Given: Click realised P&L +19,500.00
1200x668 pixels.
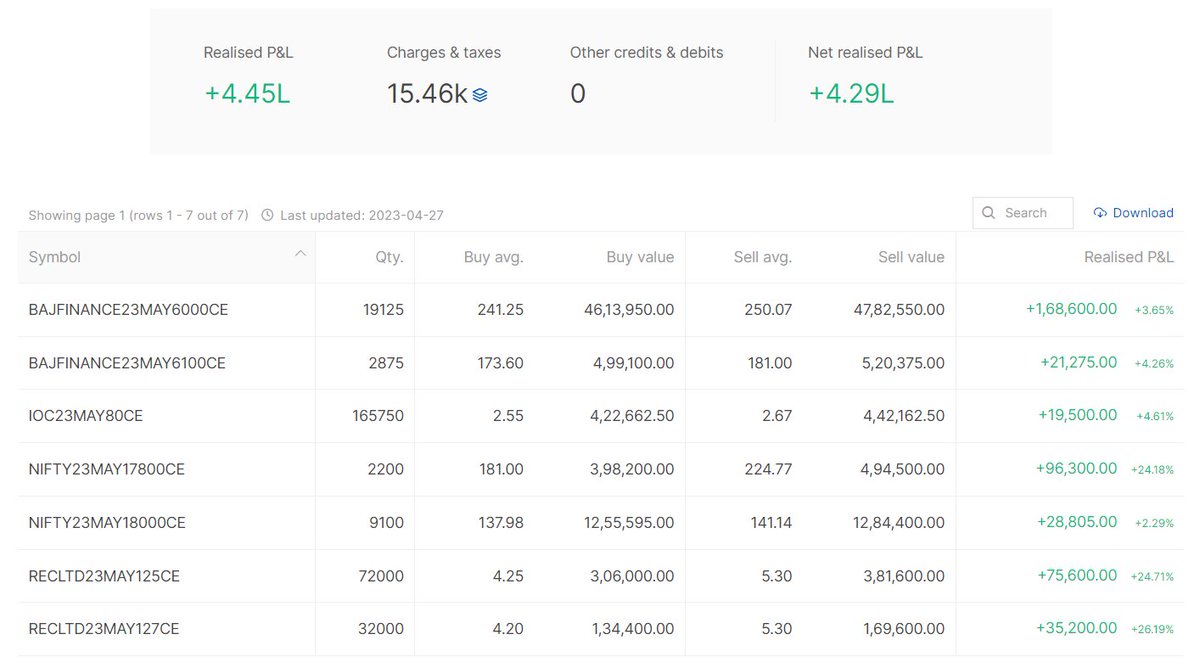Looking at the screenshot, I should (1078, 415).
